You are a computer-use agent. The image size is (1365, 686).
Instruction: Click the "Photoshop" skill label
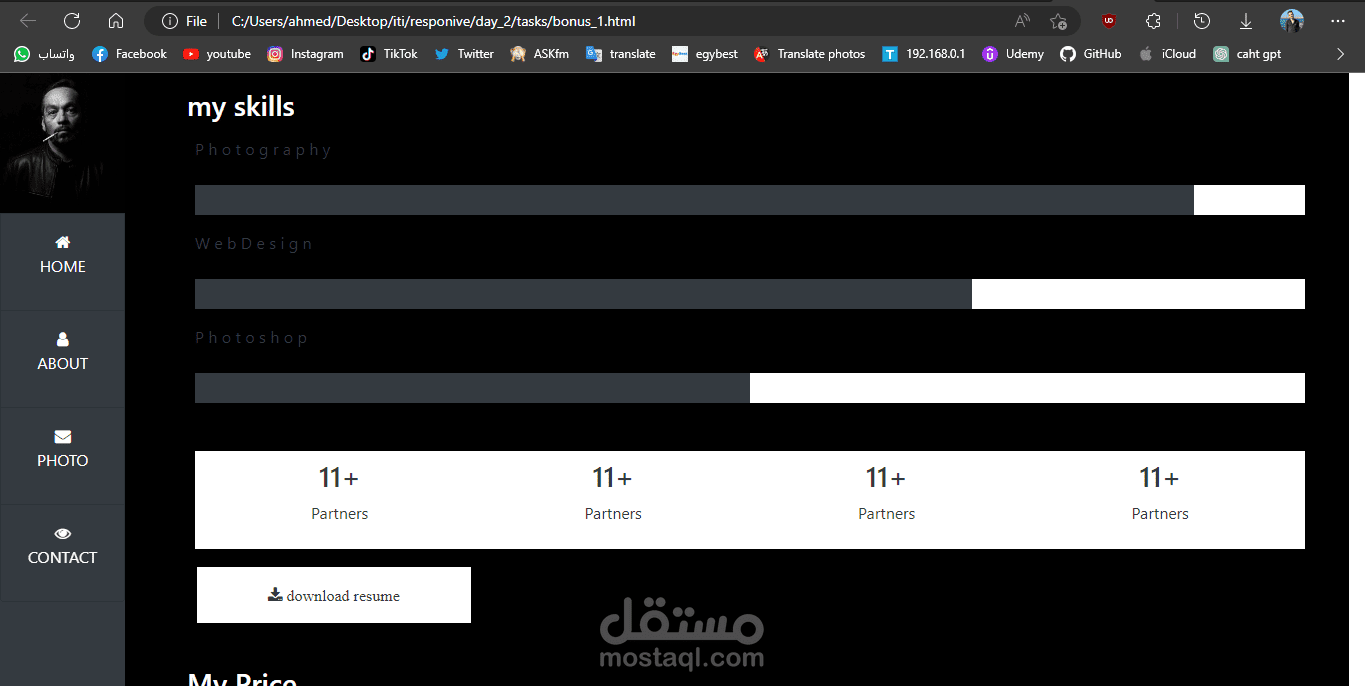[251, 338]
